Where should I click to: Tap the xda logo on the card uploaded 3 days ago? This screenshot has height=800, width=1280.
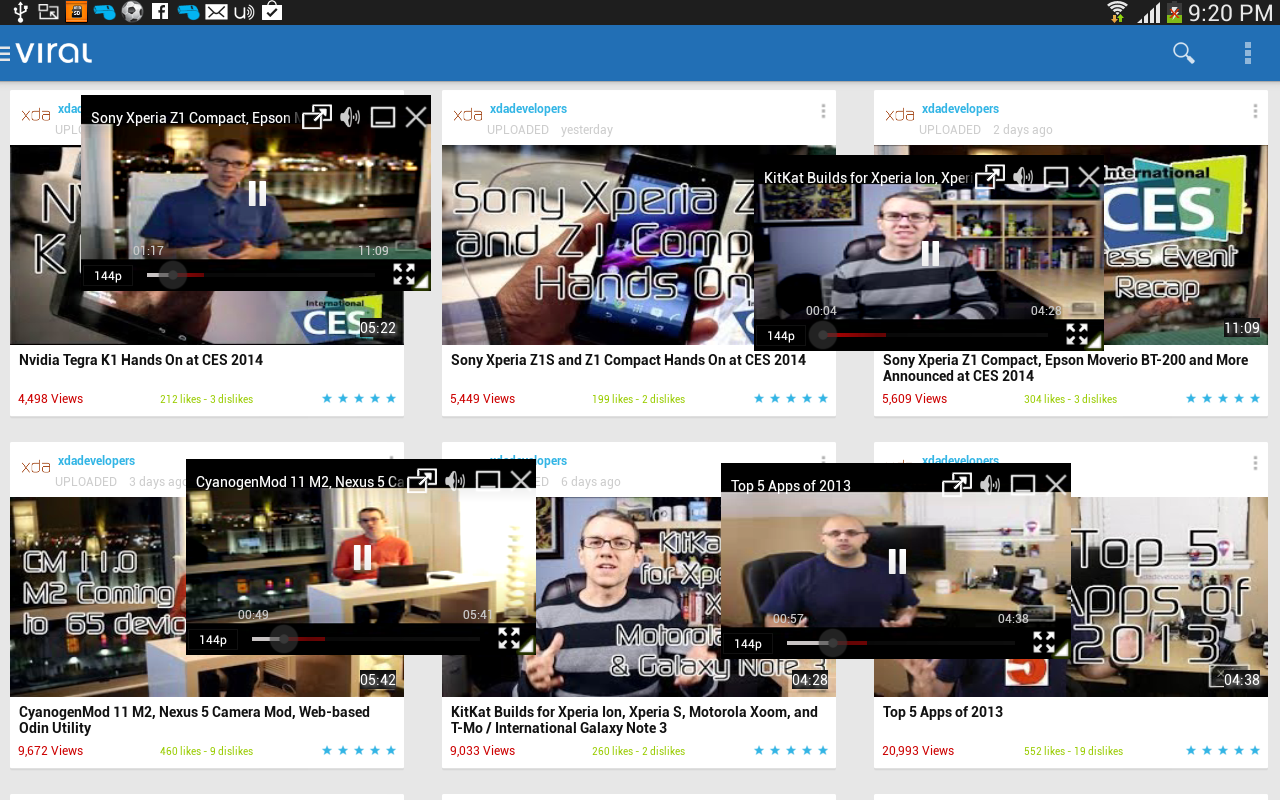point(36,467)
